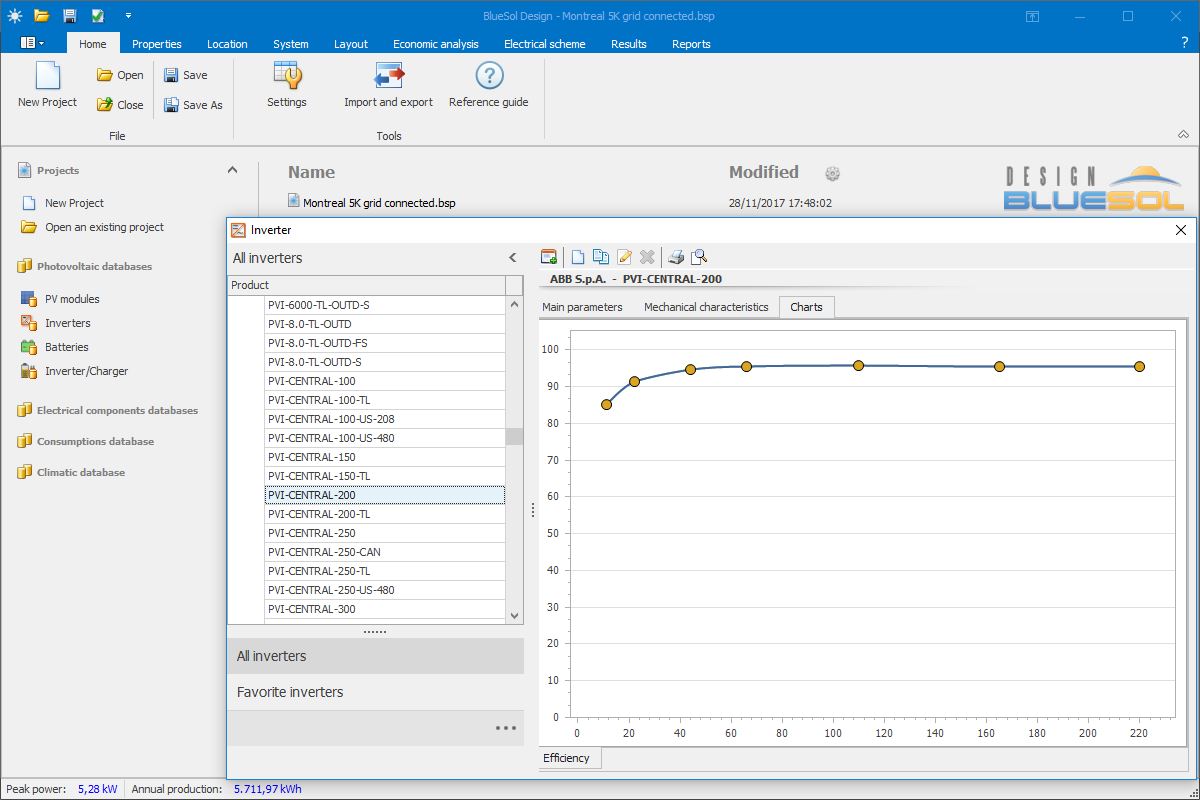Click the product list scroll up arrow
Viewport: 1200px width, 800px height.
[515, 304]
